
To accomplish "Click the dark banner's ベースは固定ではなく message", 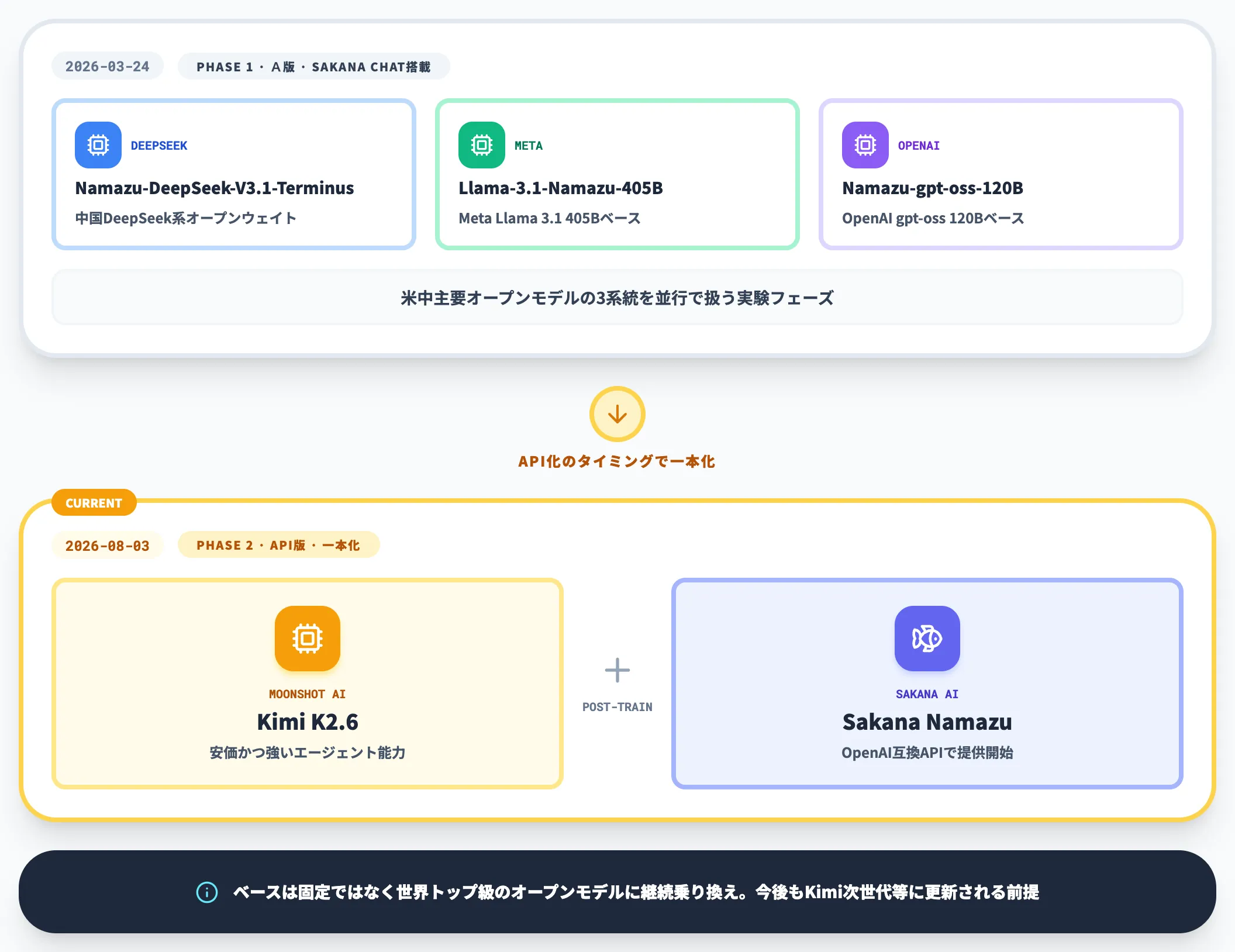I will tap(636, 892).
